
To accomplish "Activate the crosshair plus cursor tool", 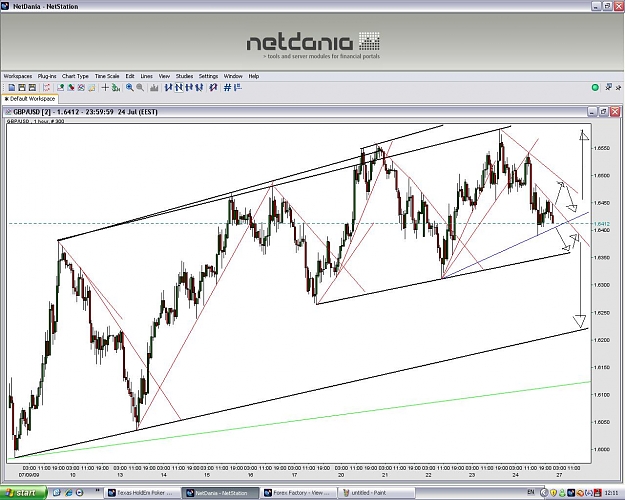I will [105, 88].
